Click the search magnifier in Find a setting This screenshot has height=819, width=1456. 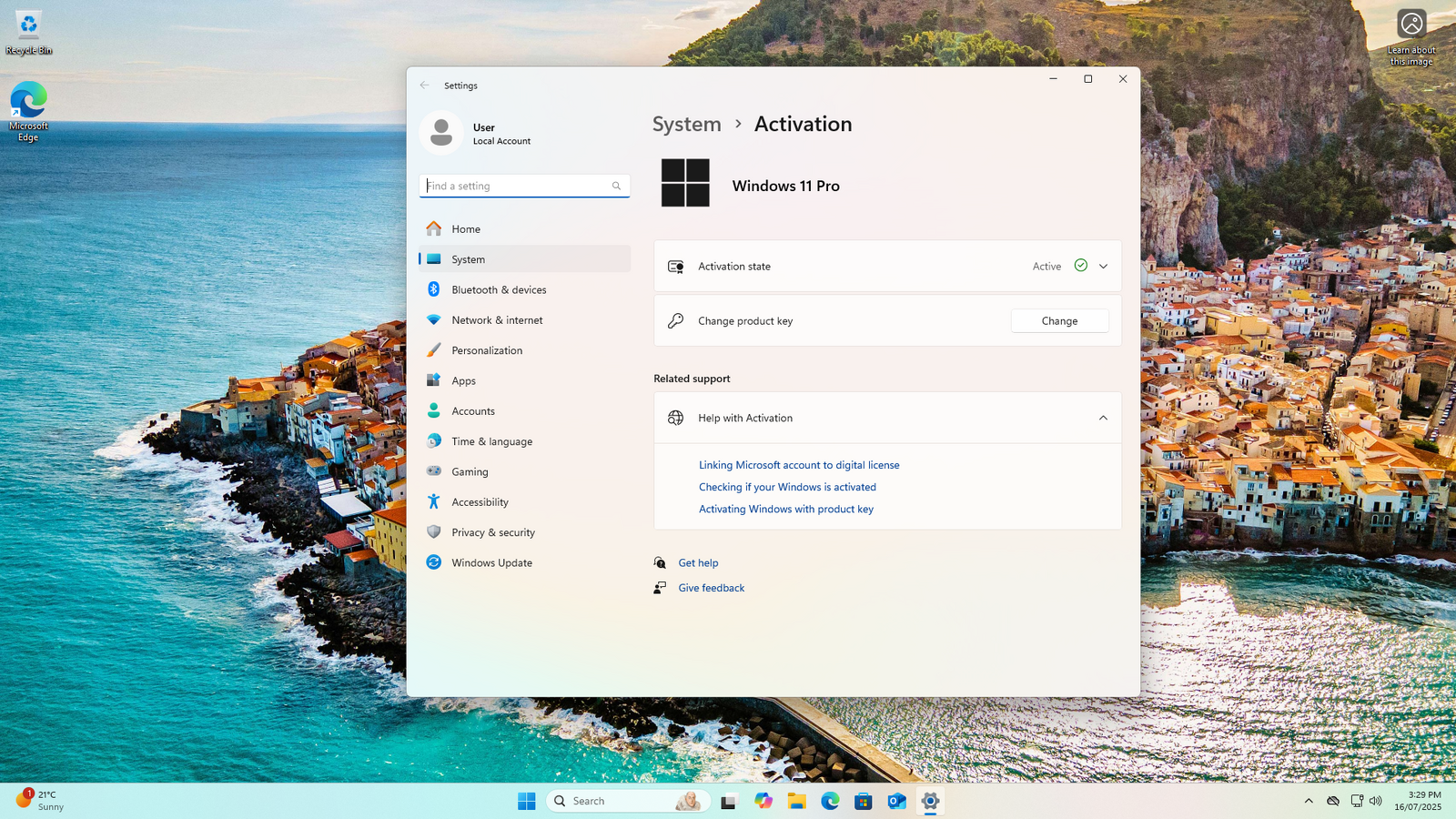click(x=616, y=186)
